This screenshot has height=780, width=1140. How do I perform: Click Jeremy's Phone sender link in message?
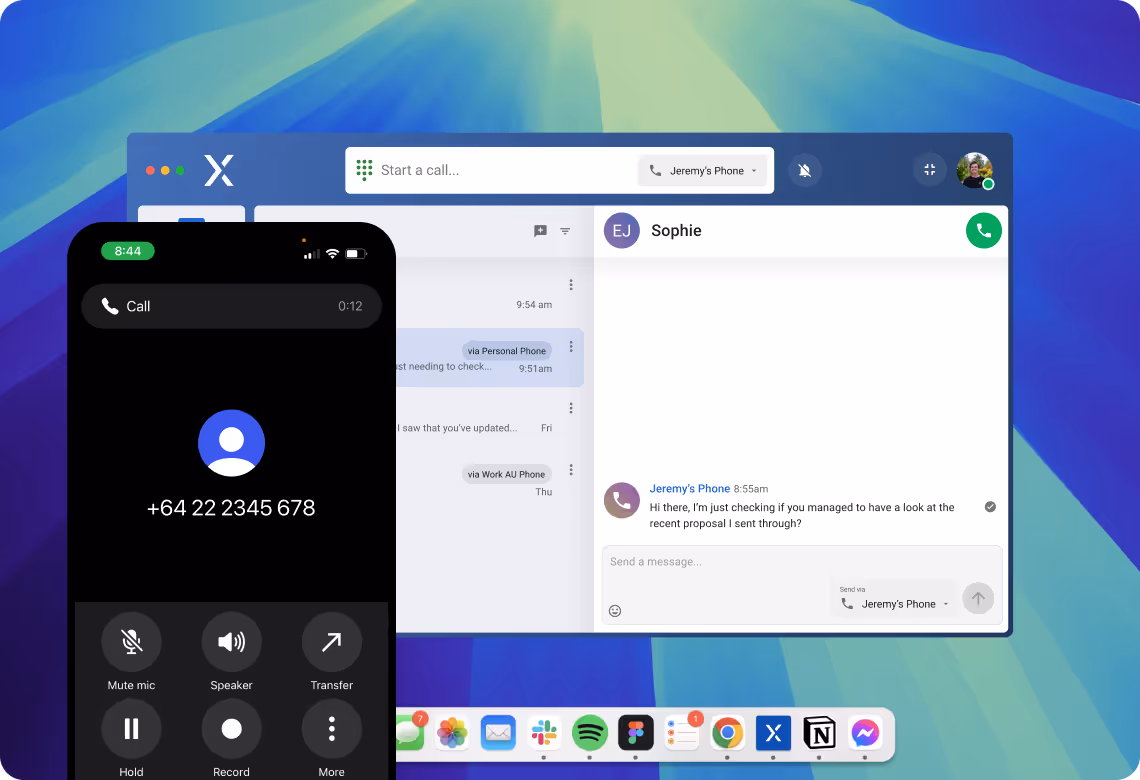(689, 488)
